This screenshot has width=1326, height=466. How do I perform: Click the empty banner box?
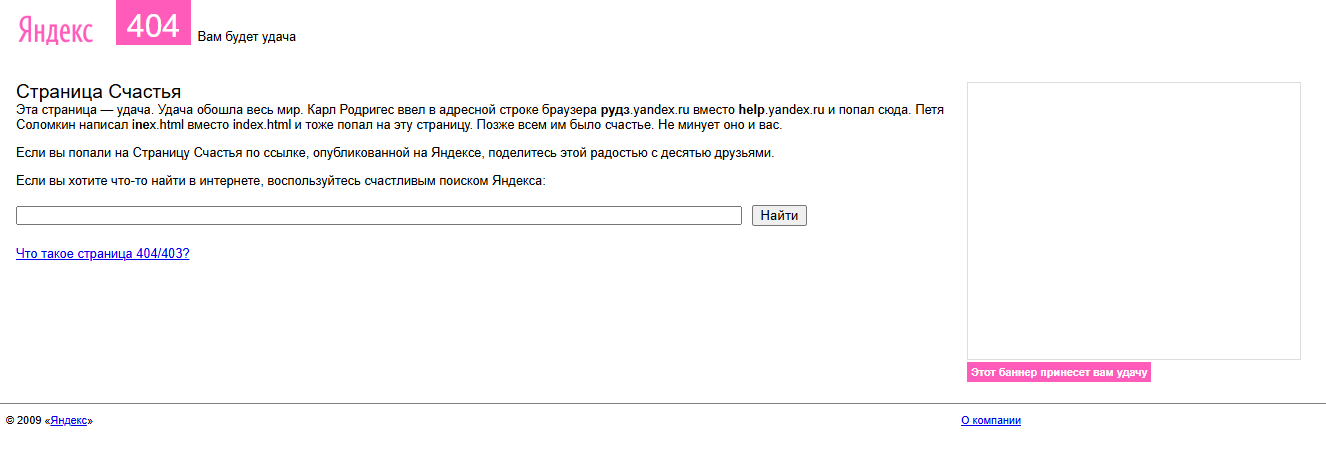tap(1133, 221)
